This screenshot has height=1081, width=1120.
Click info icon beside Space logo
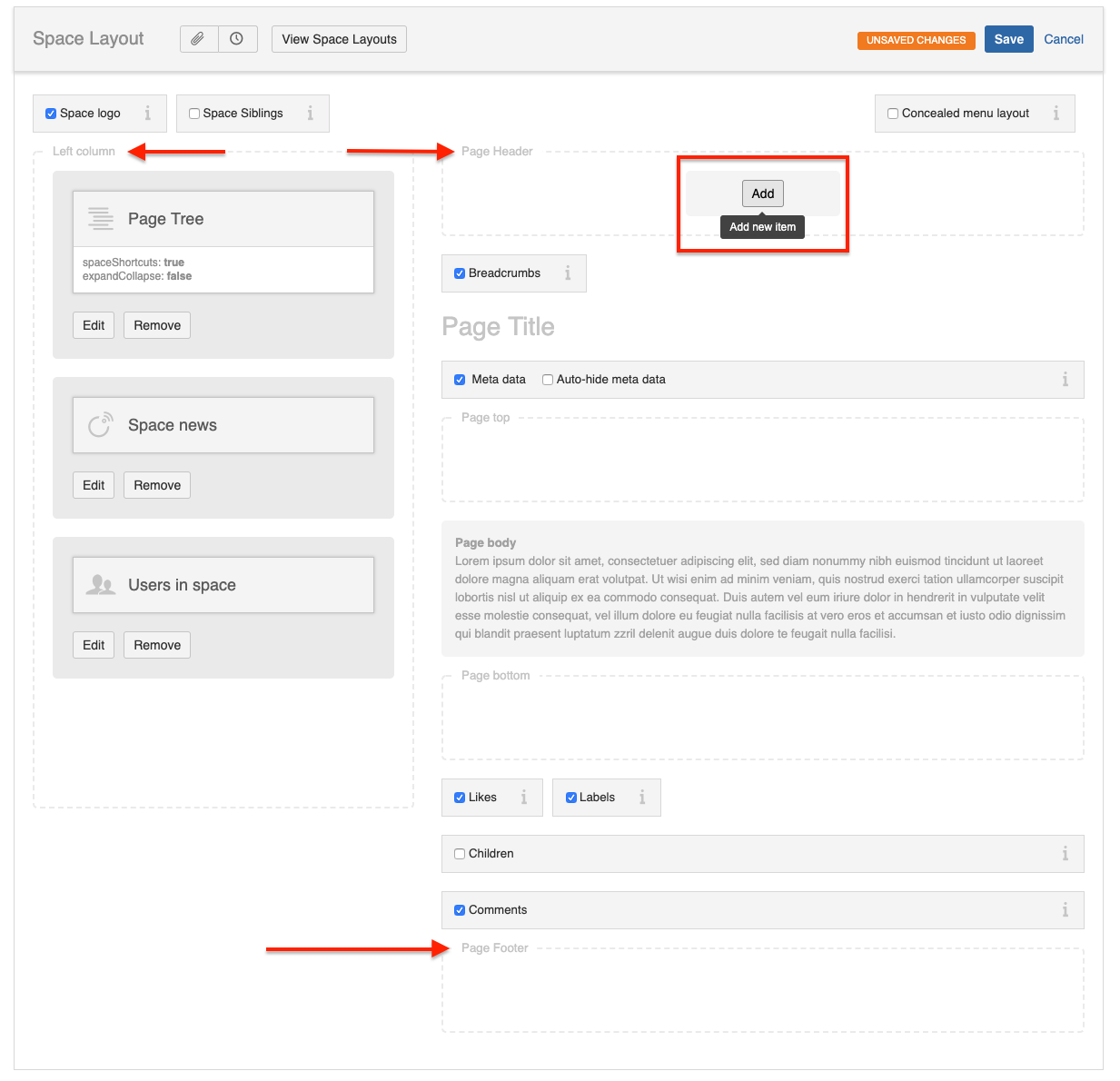coord(147,114)
